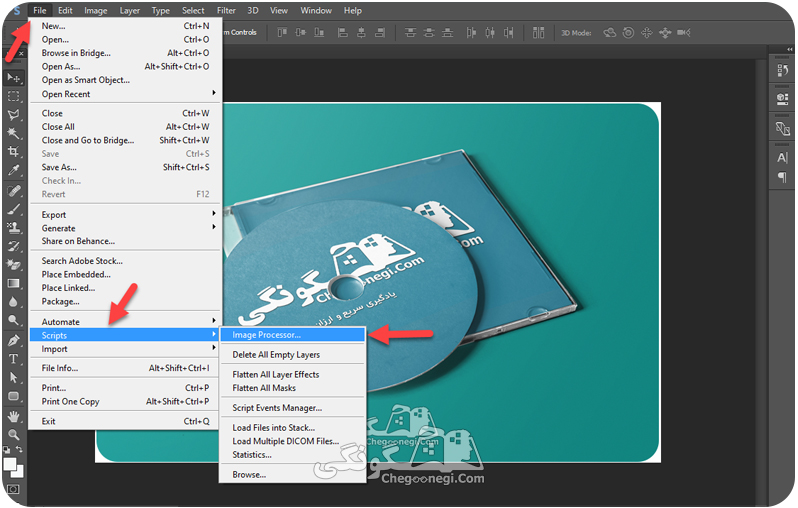Select the Hand tool
The width and height of the screenshot is (798, 508).
[14, 416]
